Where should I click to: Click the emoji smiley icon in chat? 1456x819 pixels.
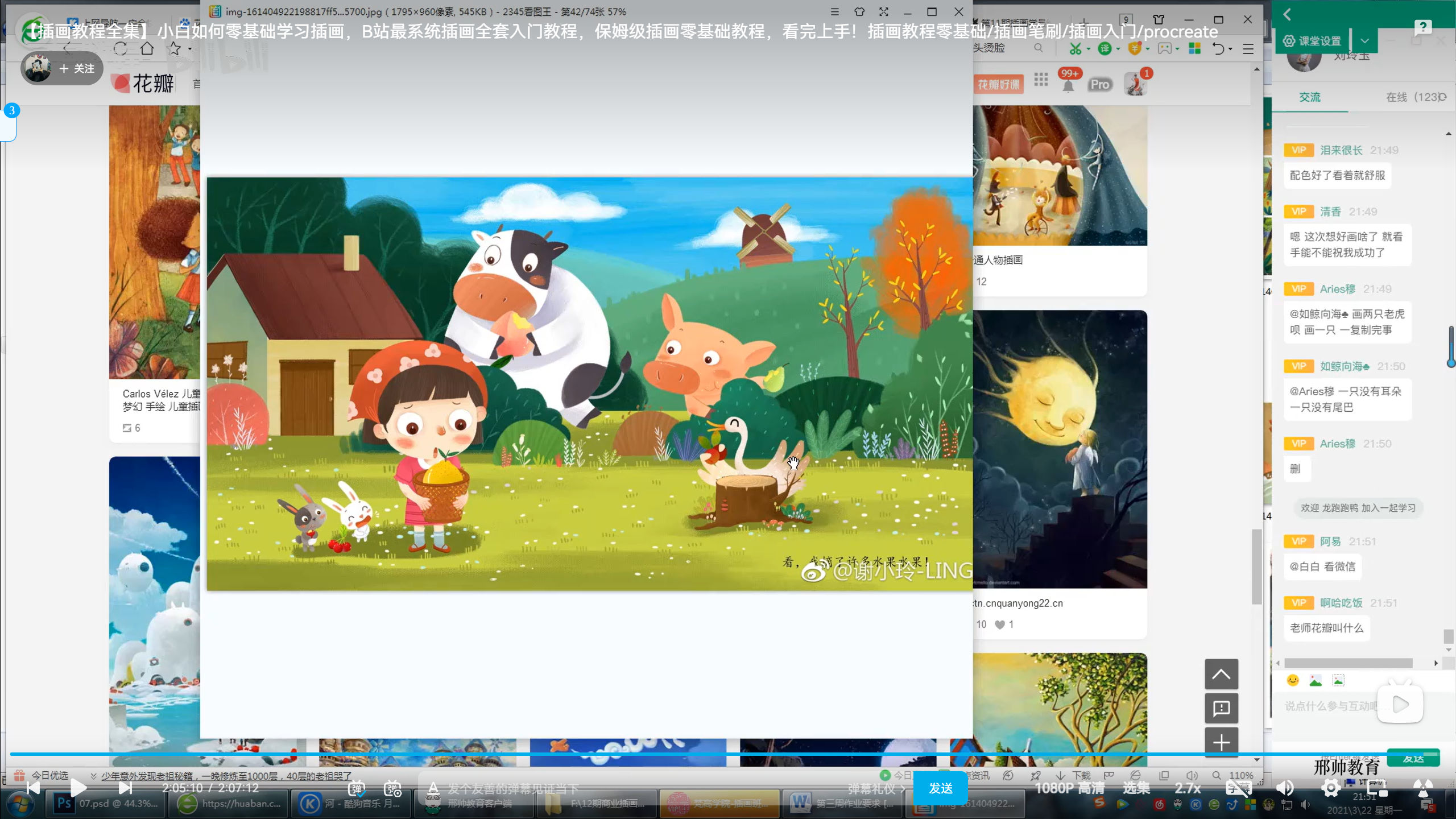pyautogui.click(x=1293, y=680)
